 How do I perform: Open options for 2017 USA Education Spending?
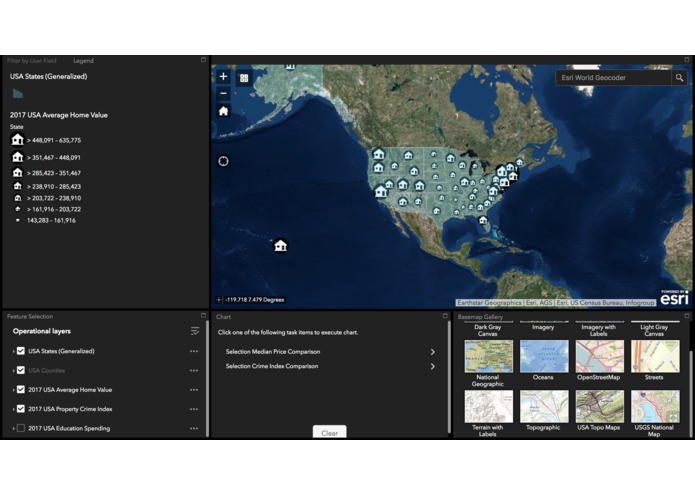(194, 428)
